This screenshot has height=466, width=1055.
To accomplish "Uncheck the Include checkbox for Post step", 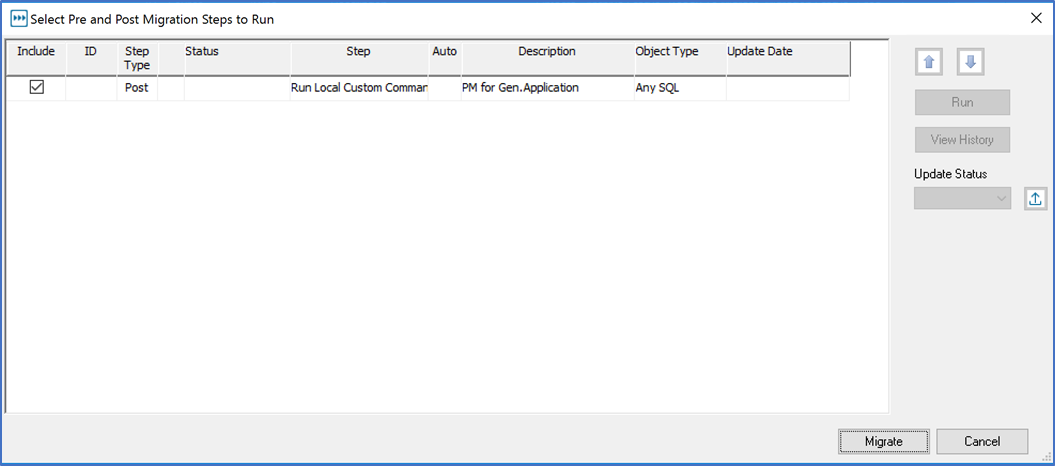I will pyautogui.click(x=36, y=87).
